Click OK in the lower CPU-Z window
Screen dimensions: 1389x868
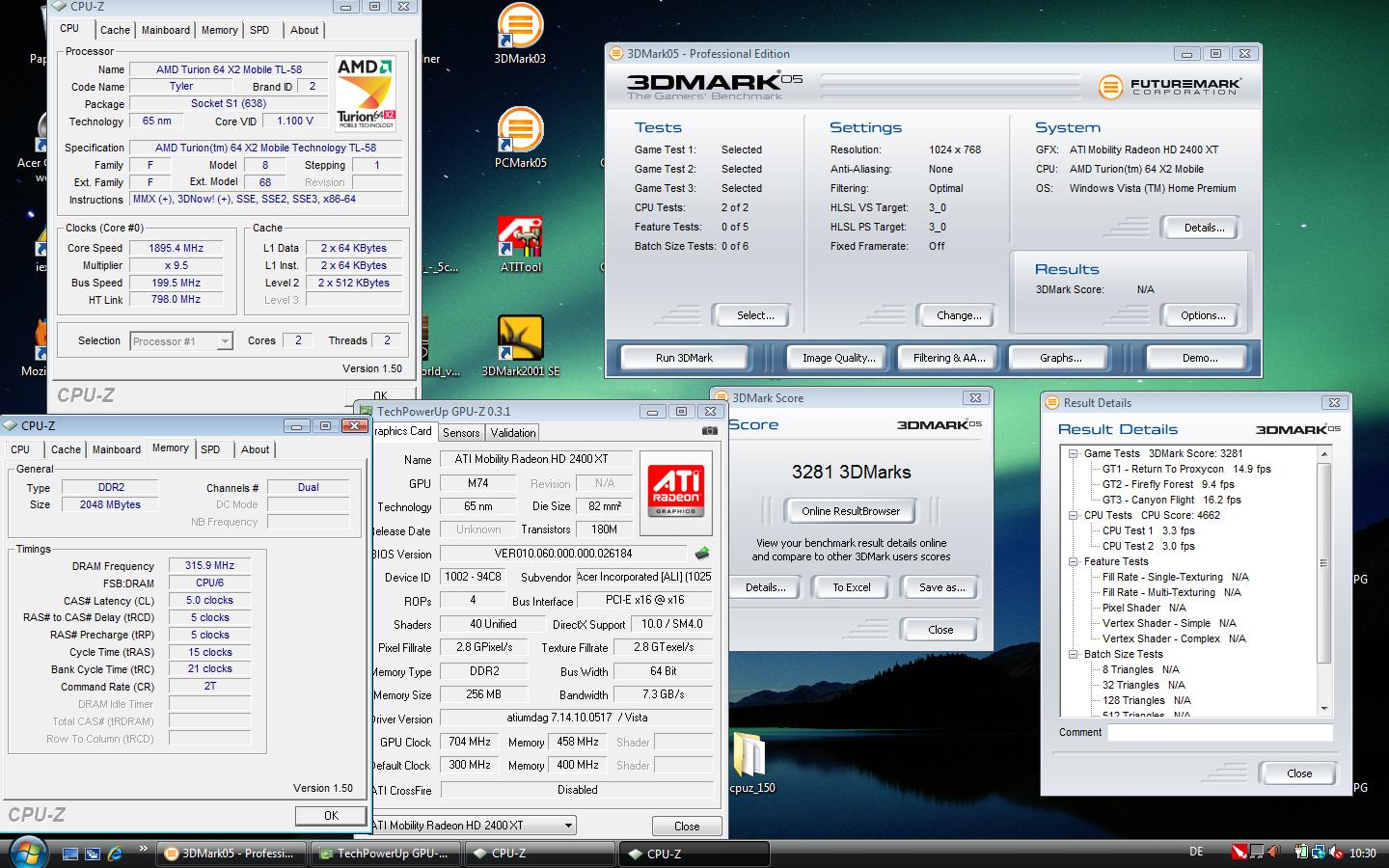tap(331, 816)
